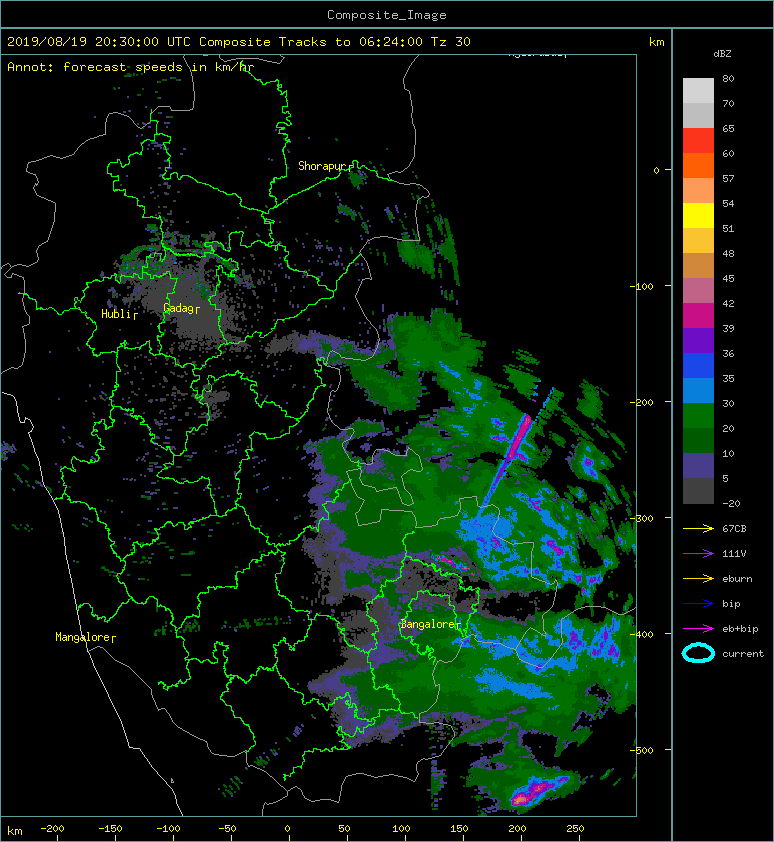The width and height of the screenshot is (774, 842).
Task: Select the 20-30 dBZ green swatch
Action: pos(698,416)
